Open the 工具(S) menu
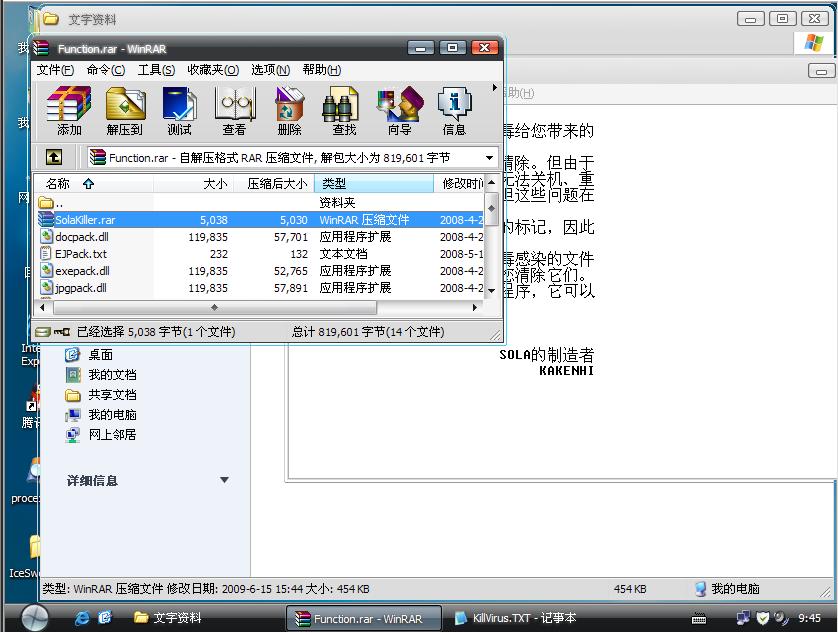The image size is (838, 632). pyautogui.click(x=156, y=70)
